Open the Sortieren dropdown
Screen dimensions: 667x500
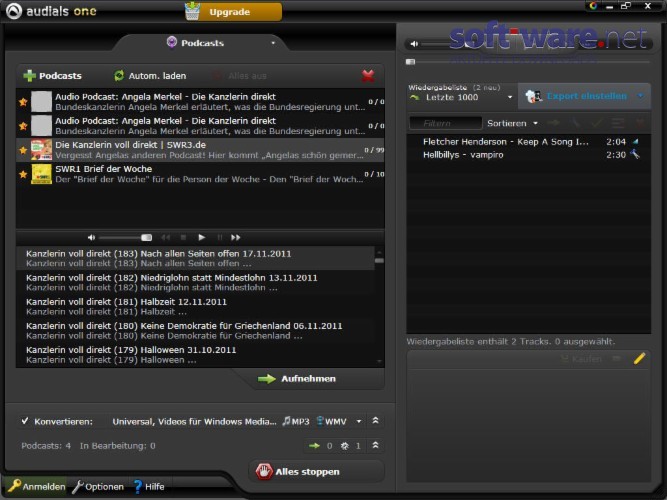(512, 123)
